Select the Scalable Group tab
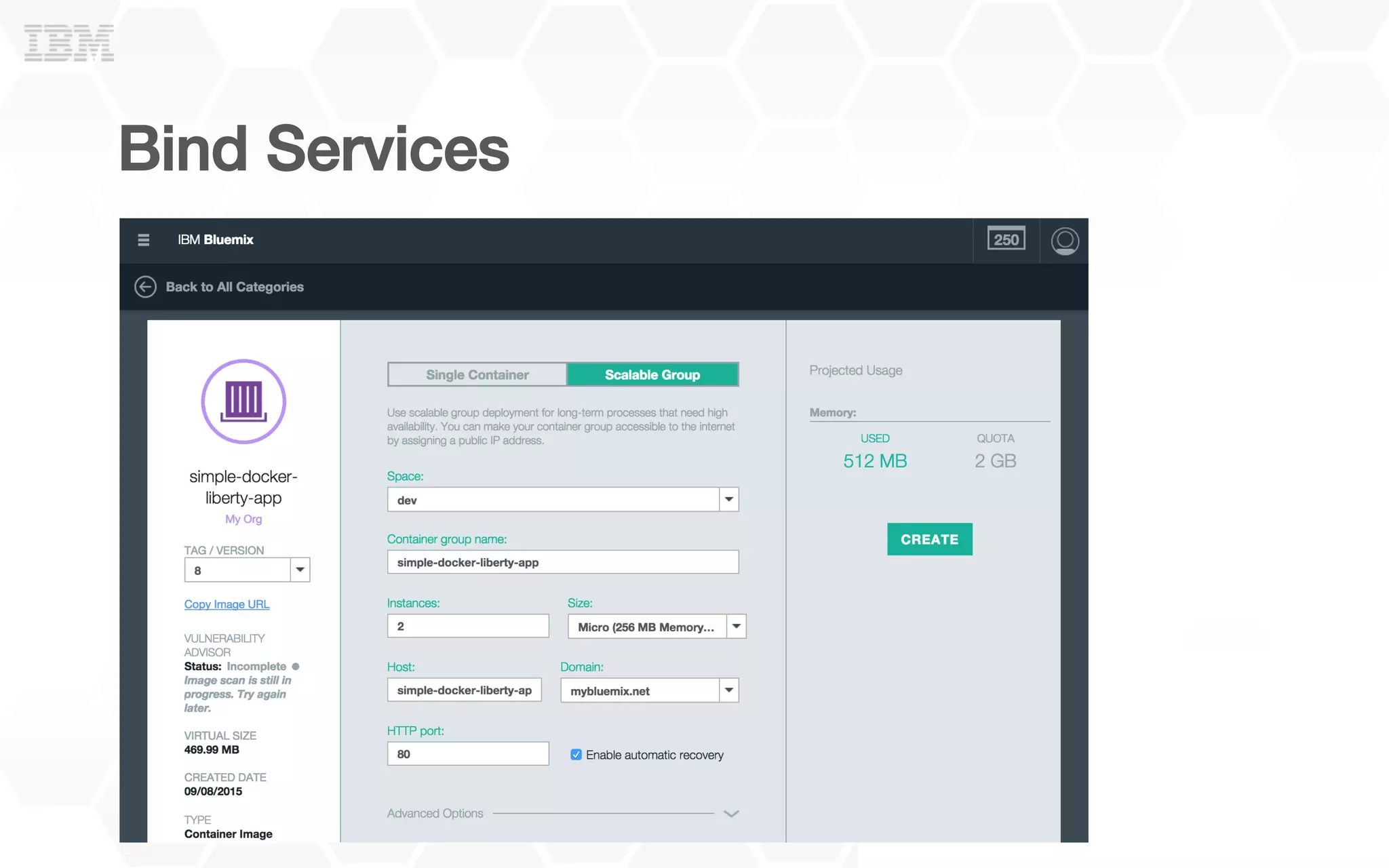 (x=652, y=374)
